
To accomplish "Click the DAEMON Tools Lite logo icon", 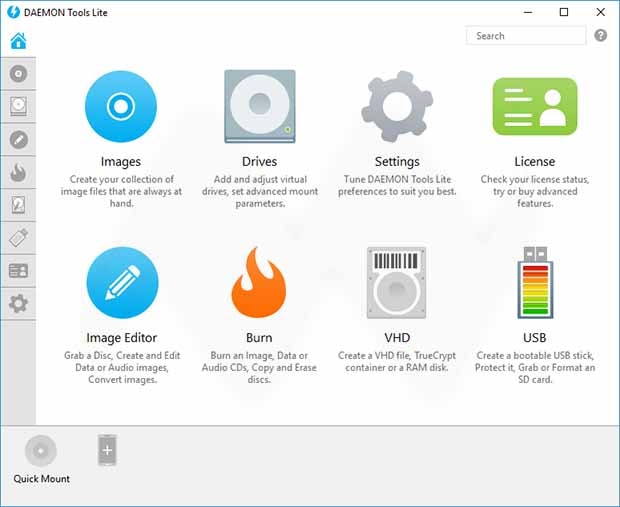I will pos(13,12).
